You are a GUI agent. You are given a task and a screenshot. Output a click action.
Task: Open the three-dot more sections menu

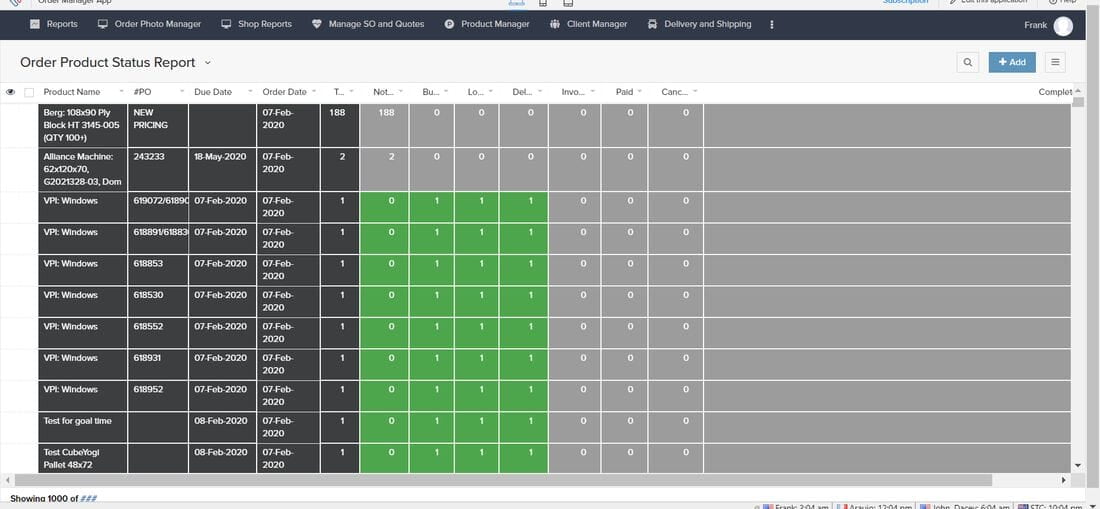pos(772,25)
